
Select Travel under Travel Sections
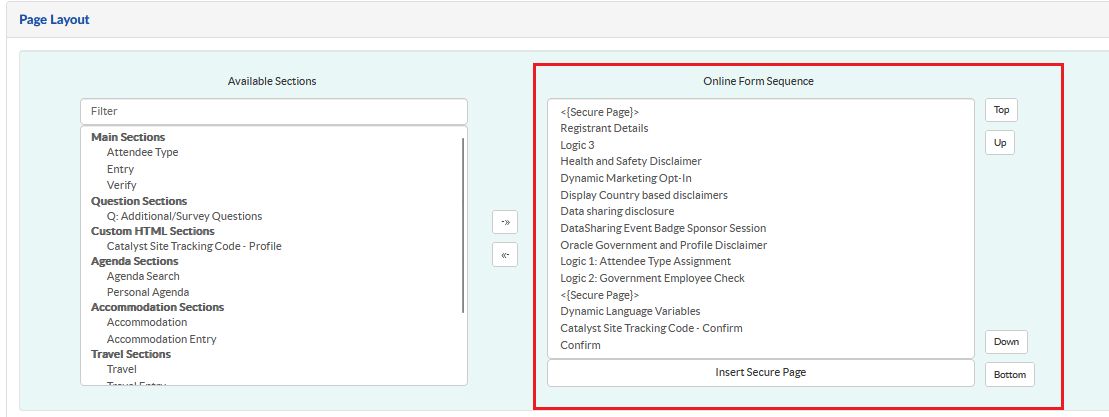122,369
